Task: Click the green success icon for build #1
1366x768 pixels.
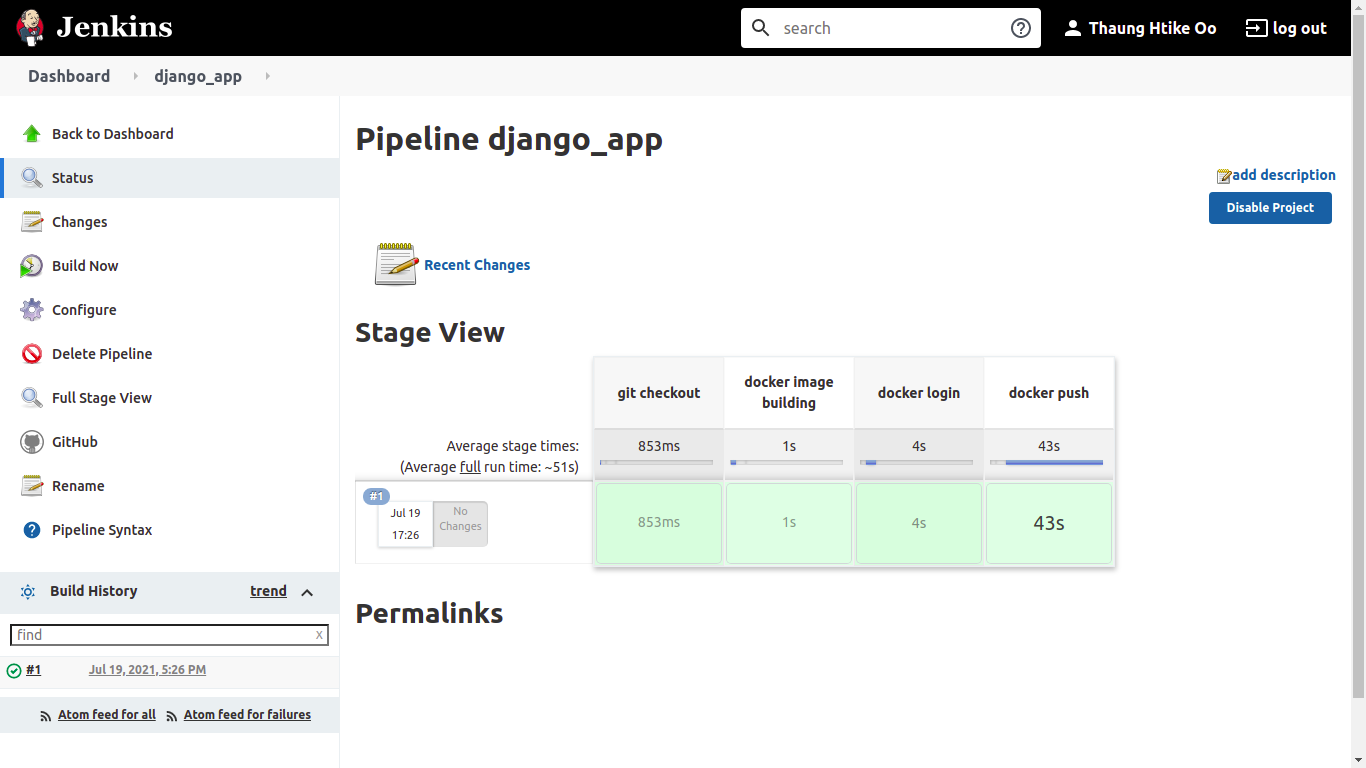Action: [14, 671]
